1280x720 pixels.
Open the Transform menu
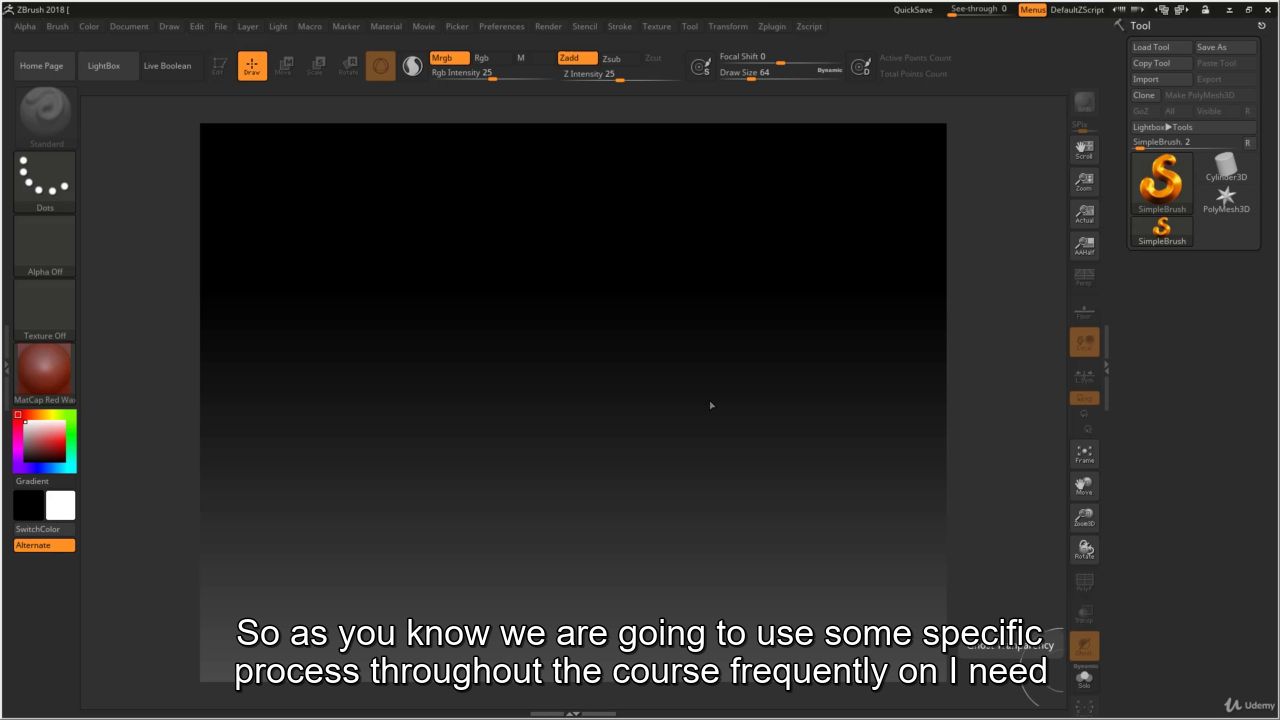728,26
